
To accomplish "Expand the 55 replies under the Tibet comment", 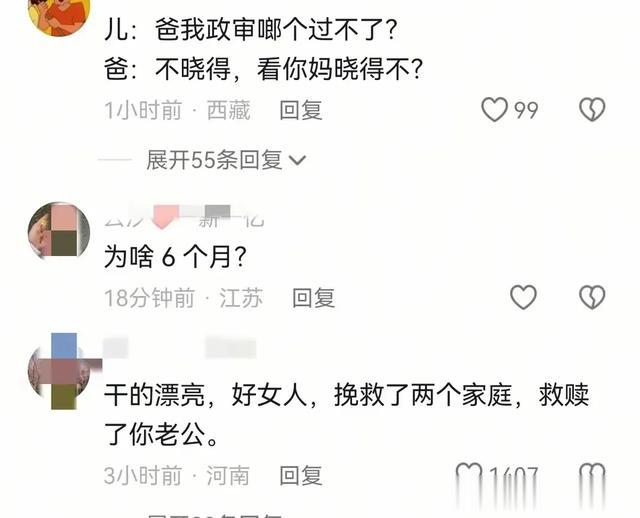I will 225,160.
